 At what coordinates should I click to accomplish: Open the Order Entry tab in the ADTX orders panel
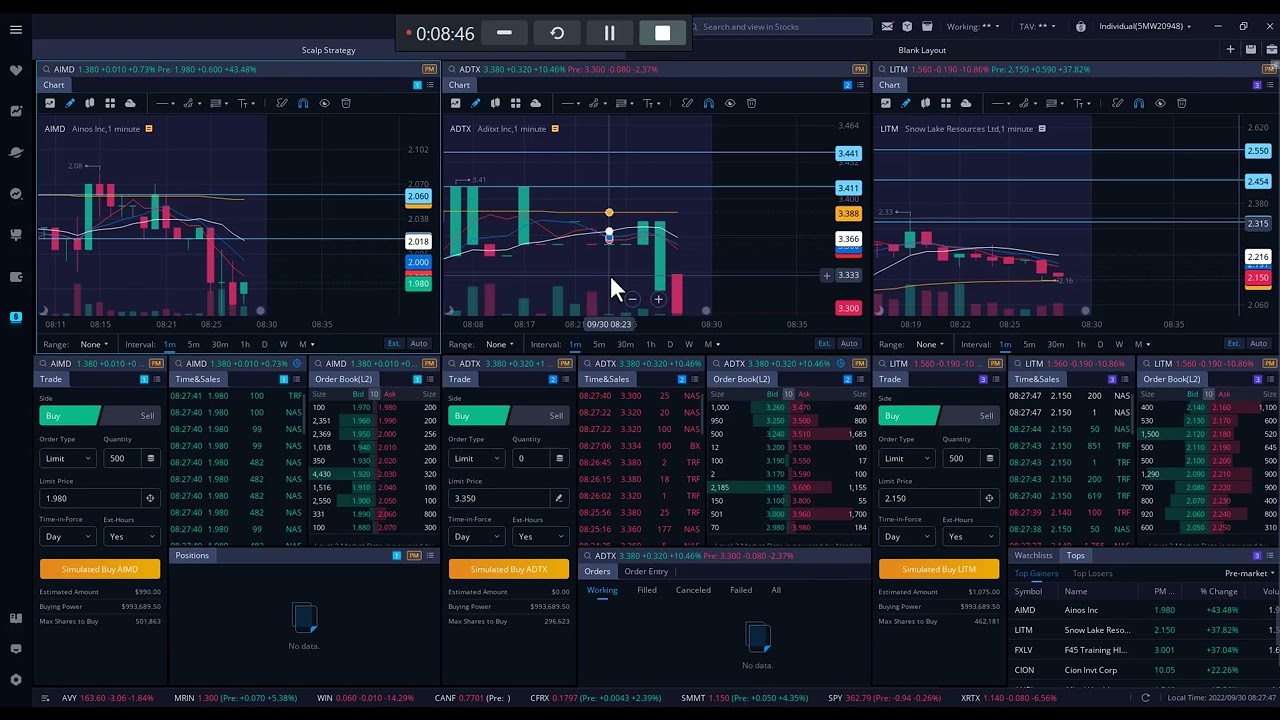coord(646,571)
